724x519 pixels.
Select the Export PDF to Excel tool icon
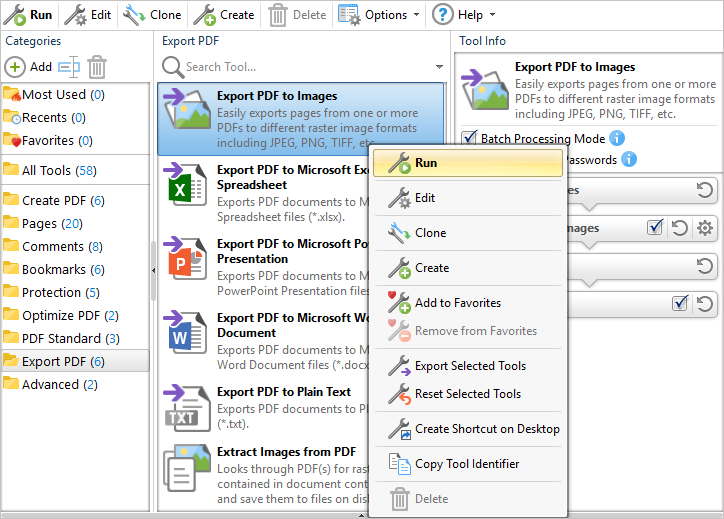coord(185,184)
